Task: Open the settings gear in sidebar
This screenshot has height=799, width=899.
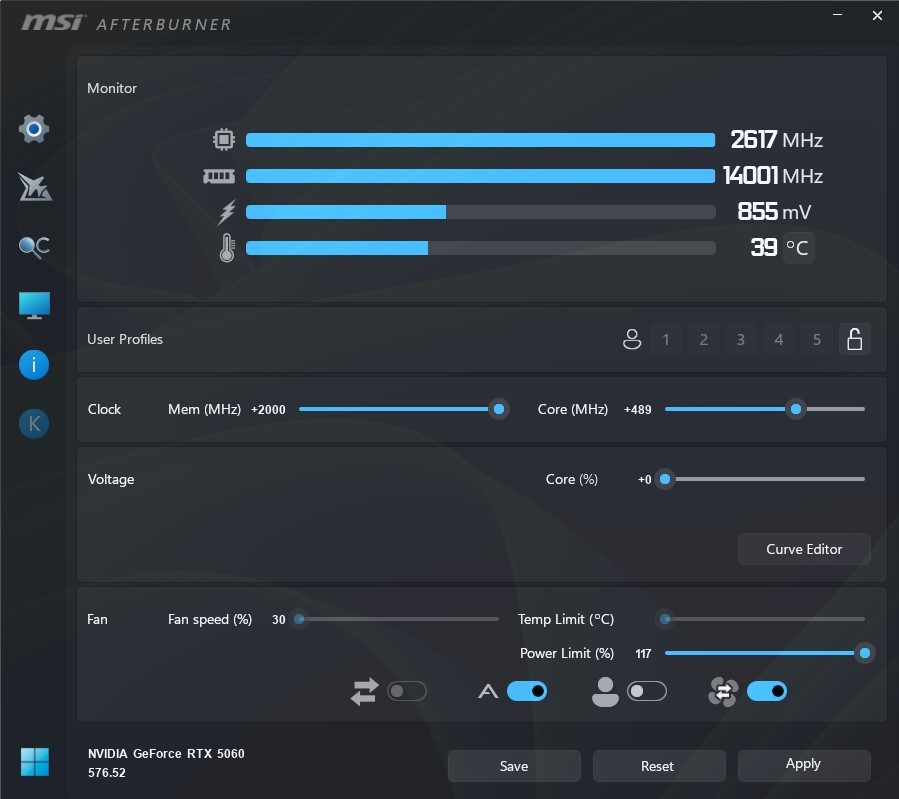Action: 34,128
